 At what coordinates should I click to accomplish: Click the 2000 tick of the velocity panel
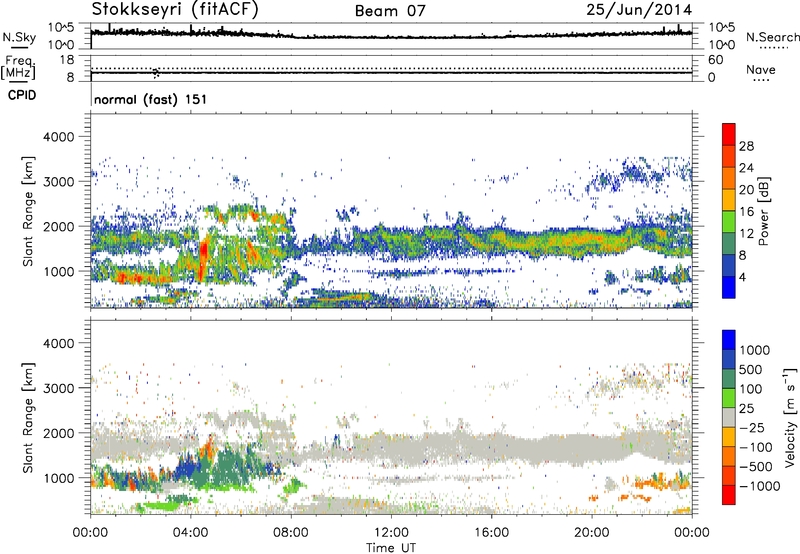tap(58, 433)
